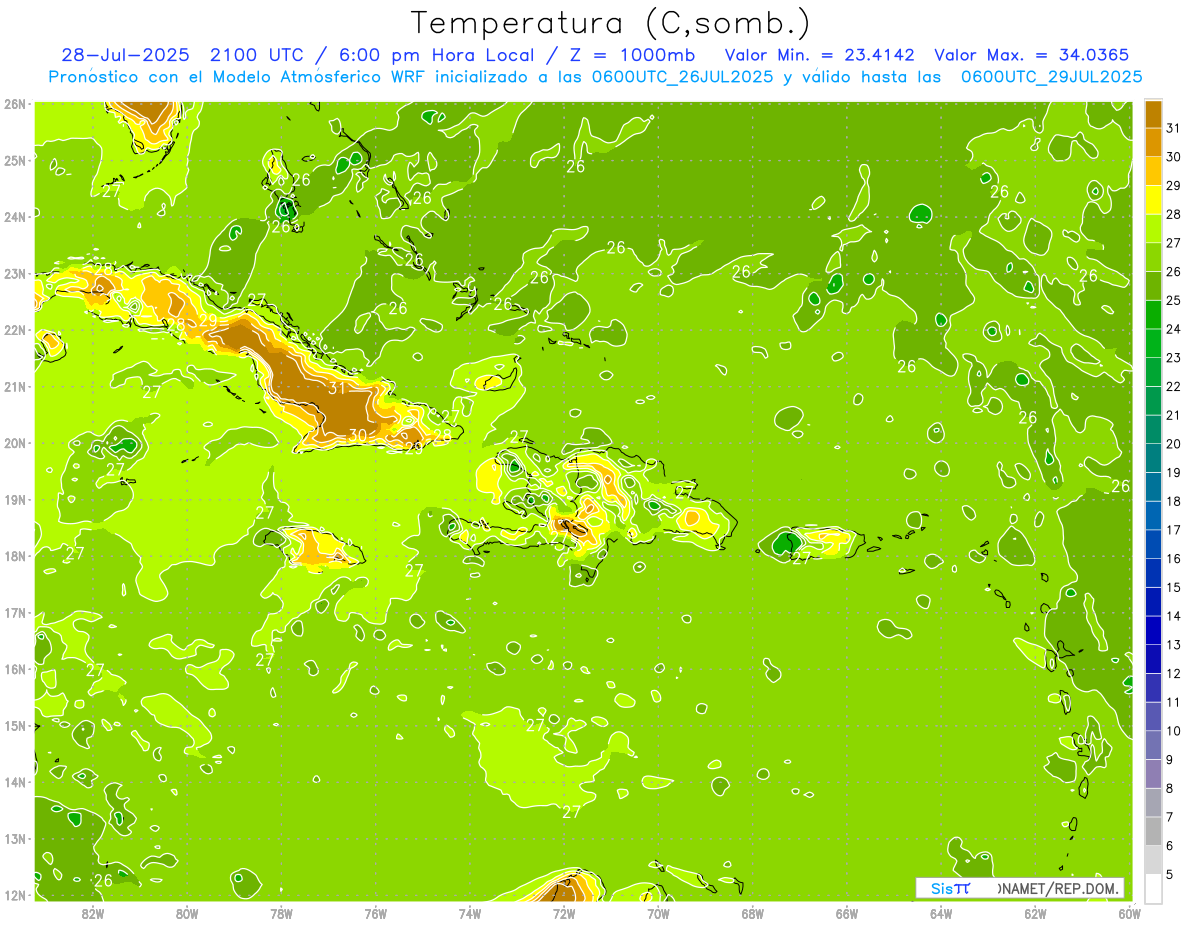Click the "24N" latitude axis label
The width and height of the screenshot is (1200, 927).
tap(14, 216)
